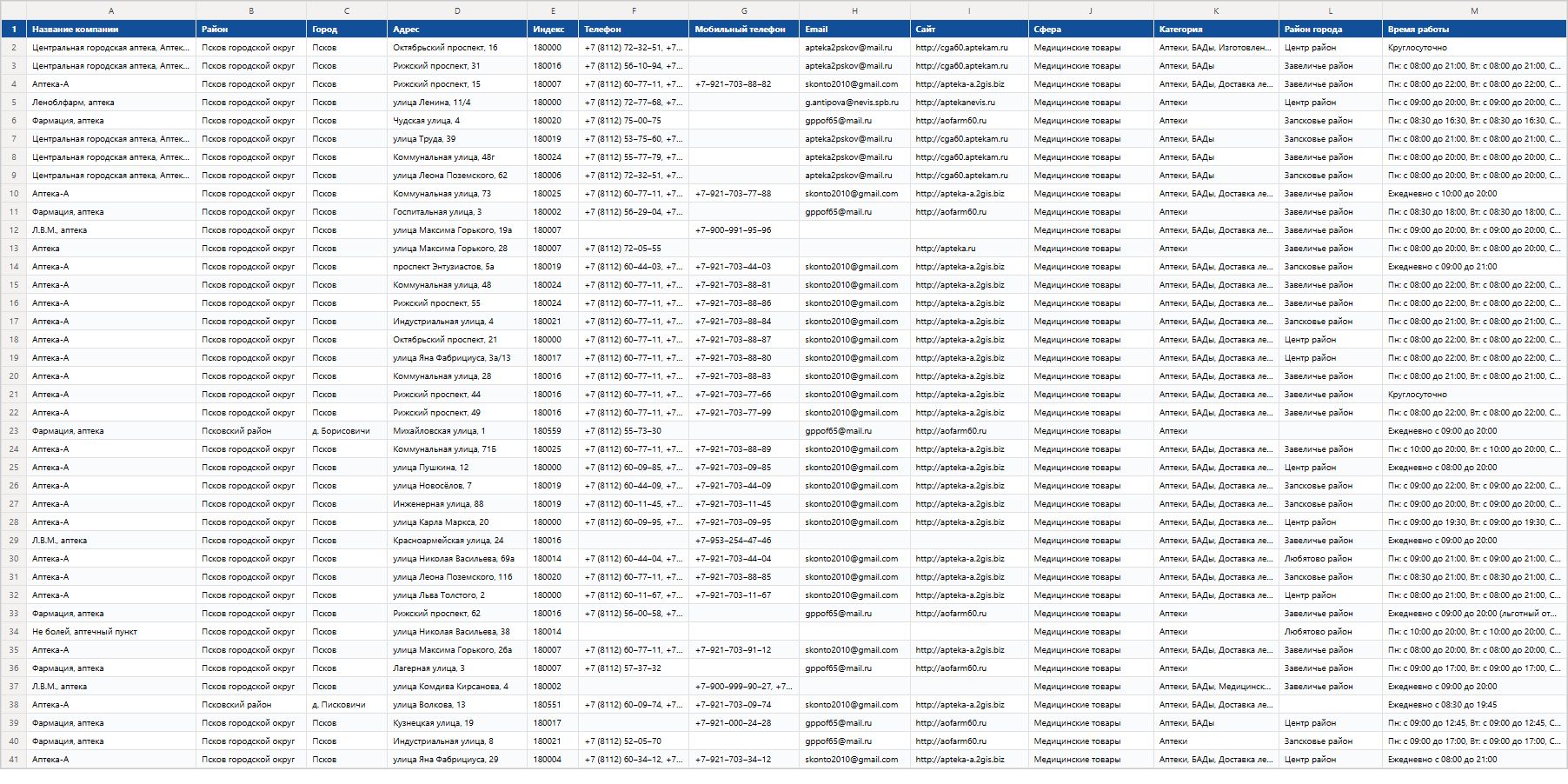Select the 'улица Льва Толстого, 2' cell
The image size is (1568, 784).
point(457,595)
